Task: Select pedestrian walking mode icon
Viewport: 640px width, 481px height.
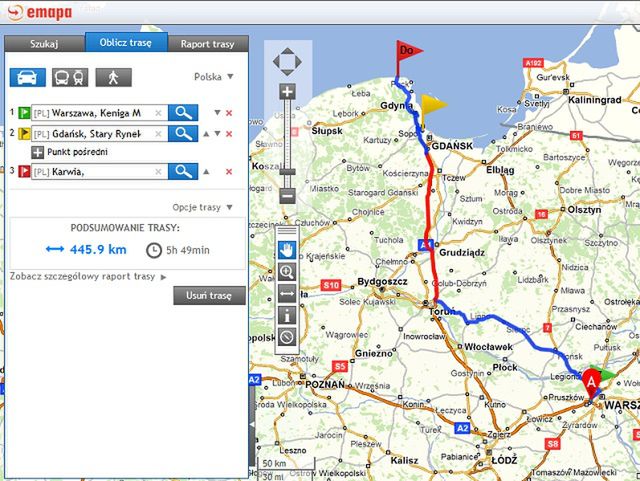Action: tap(113, 77)
